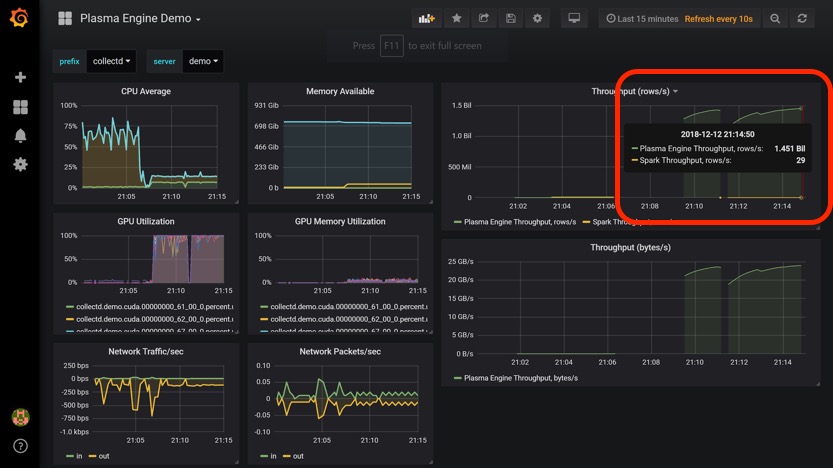
Task: Toggle Plasma Engine bytes/s legend series
Action: 520,378
